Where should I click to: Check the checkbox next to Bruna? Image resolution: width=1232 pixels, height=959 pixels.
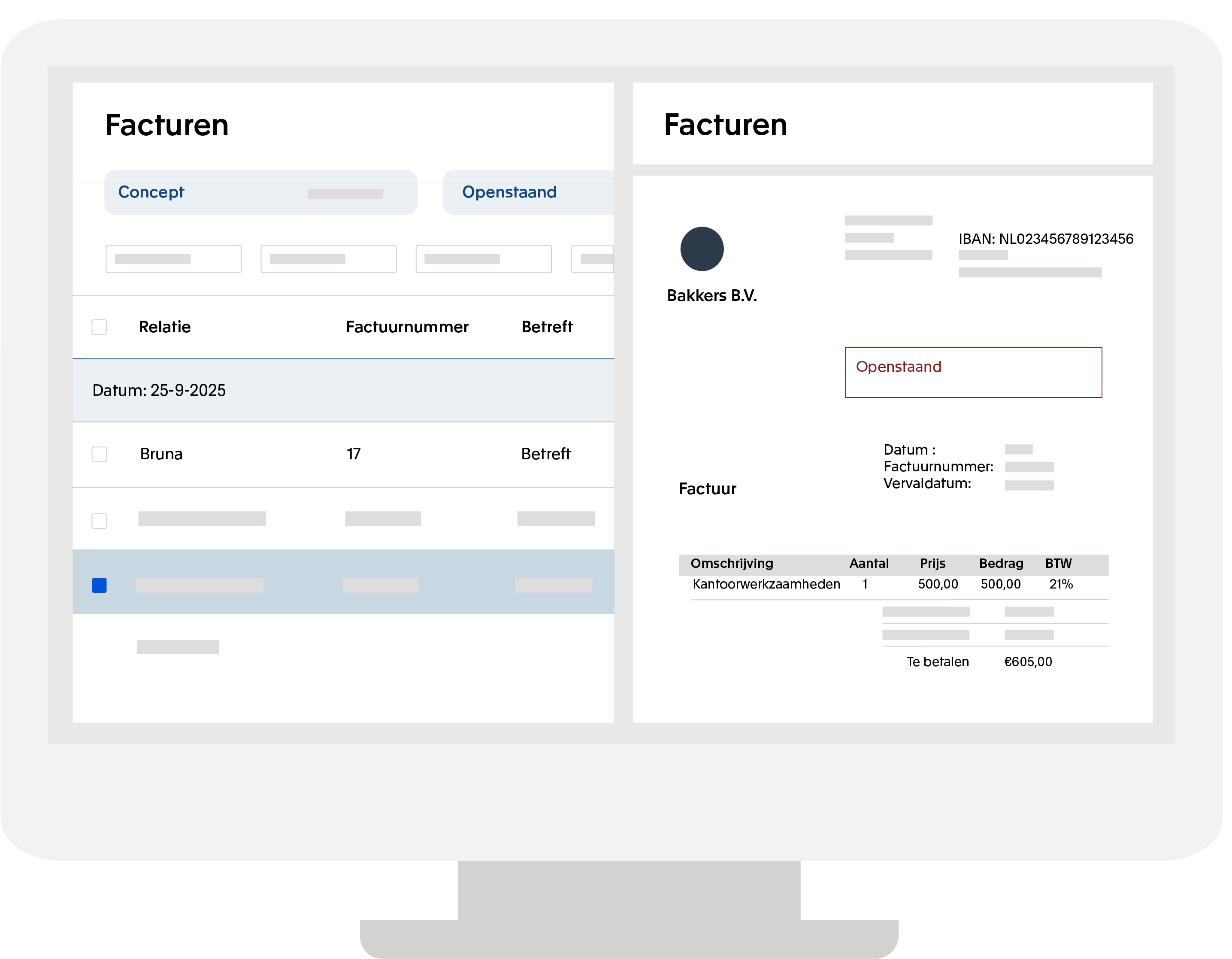(99, 454)
